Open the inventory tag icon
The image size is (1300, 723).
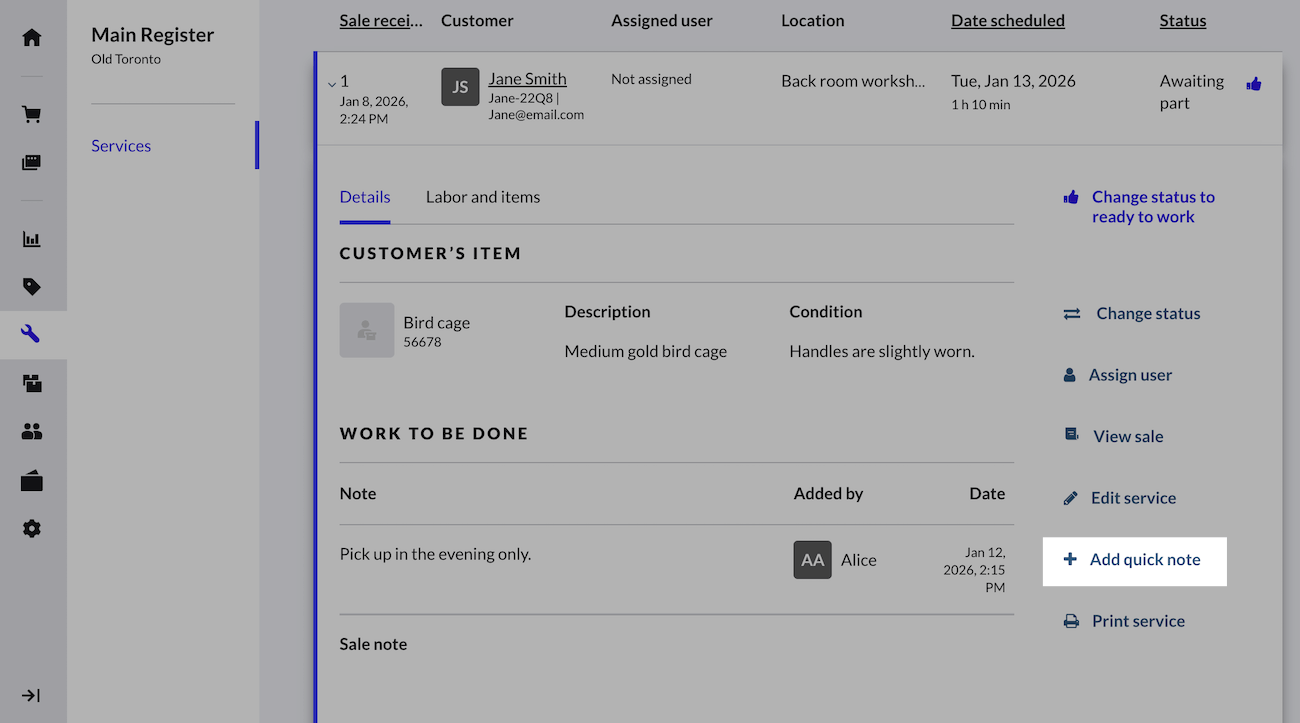pos(32,288)
